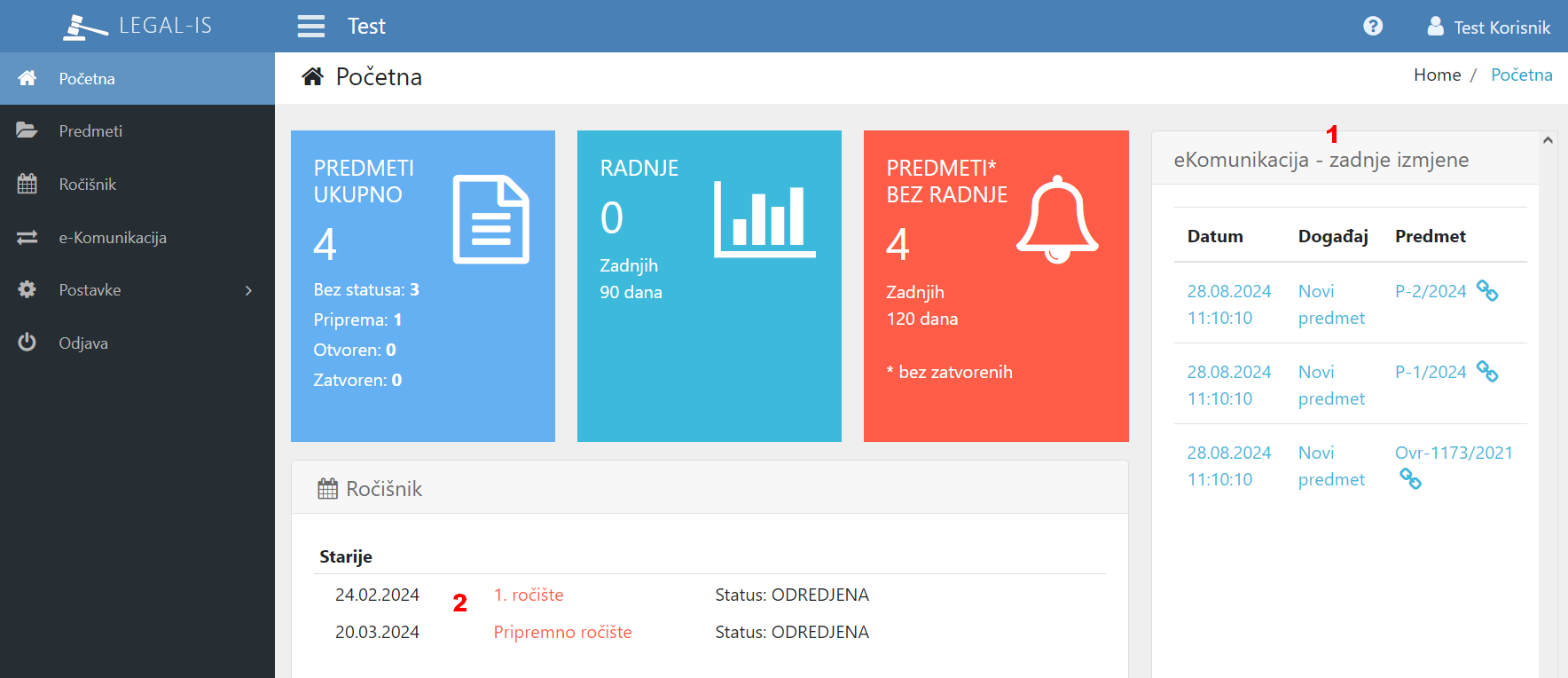Open e-Komunikacija from the sidebar

tap(113, 238)
